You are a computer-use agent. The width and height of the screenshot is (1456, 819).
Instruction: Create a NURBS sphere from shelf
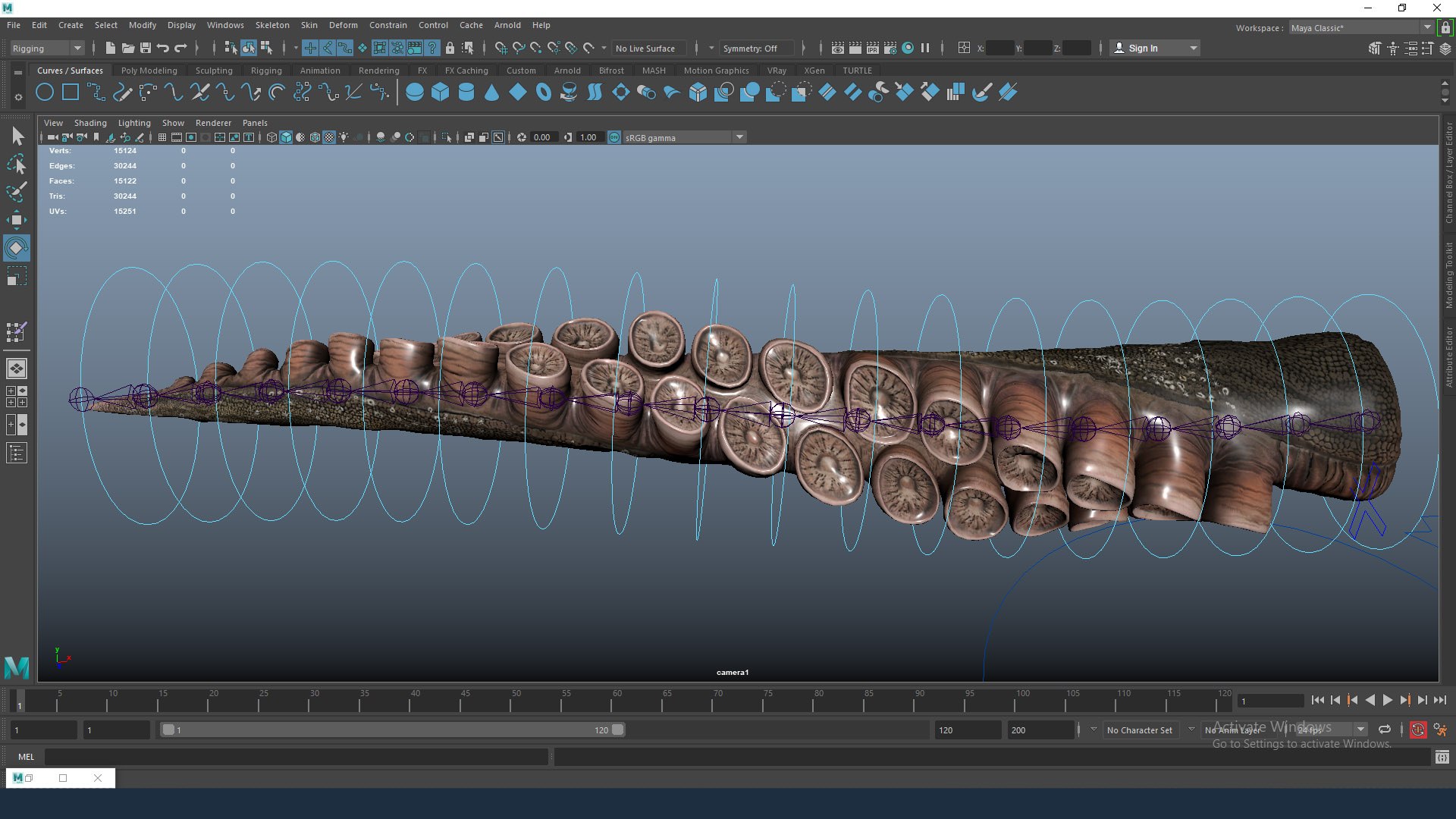point(414,93)
